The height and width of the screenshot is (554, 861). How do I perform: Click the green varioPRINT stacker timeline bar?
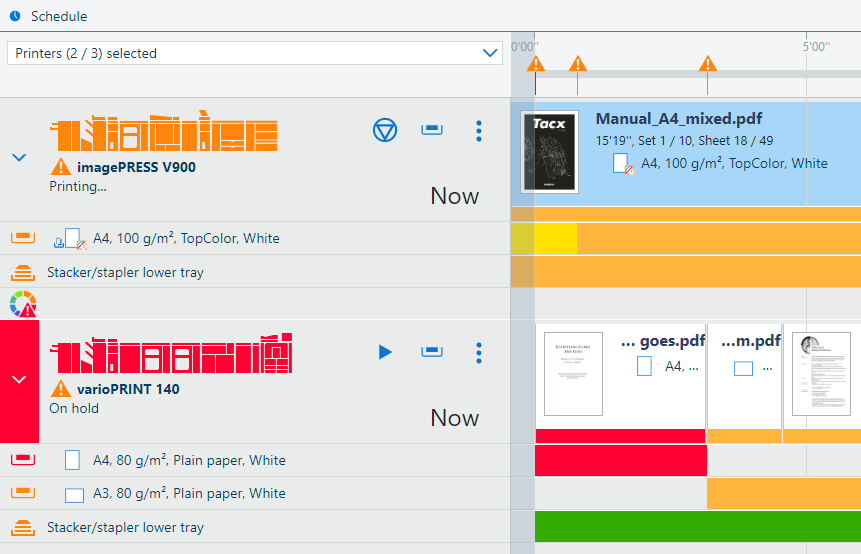pyautogui.click(x=697, y=527)
